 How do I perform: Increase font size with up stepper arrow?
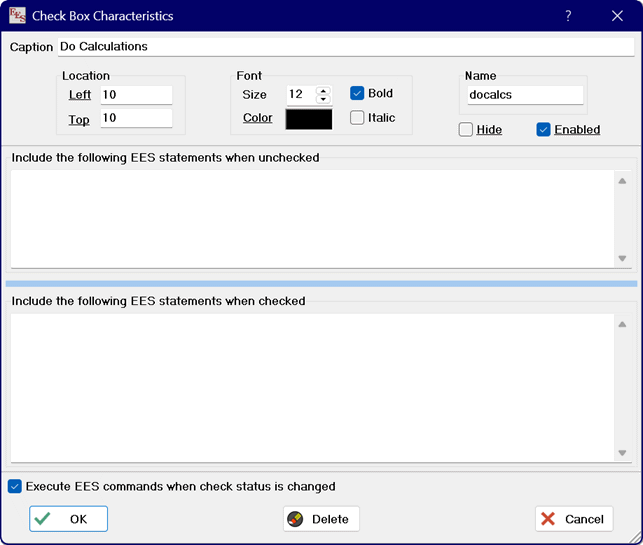pos(323,90)
